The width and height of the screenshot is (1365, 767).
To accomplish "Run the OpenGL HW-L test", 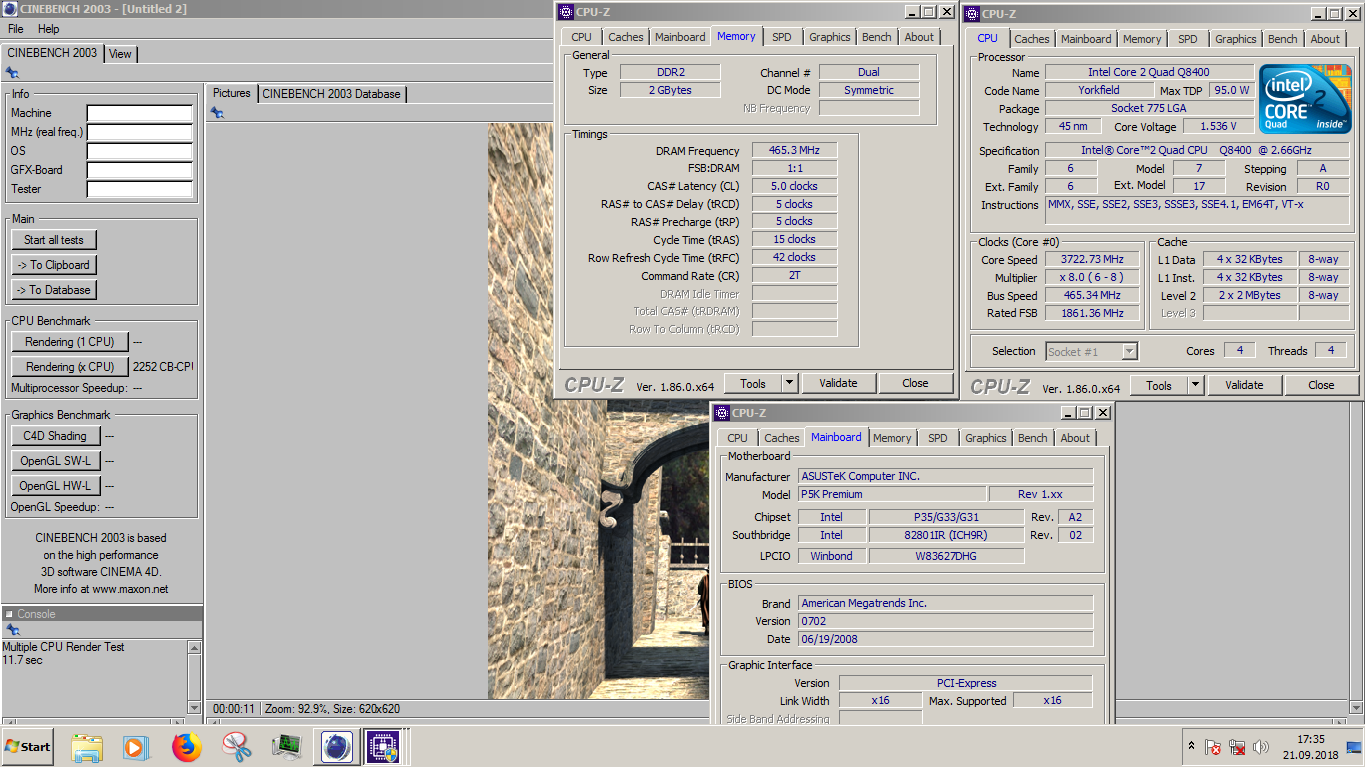I will tap(56, 486).
